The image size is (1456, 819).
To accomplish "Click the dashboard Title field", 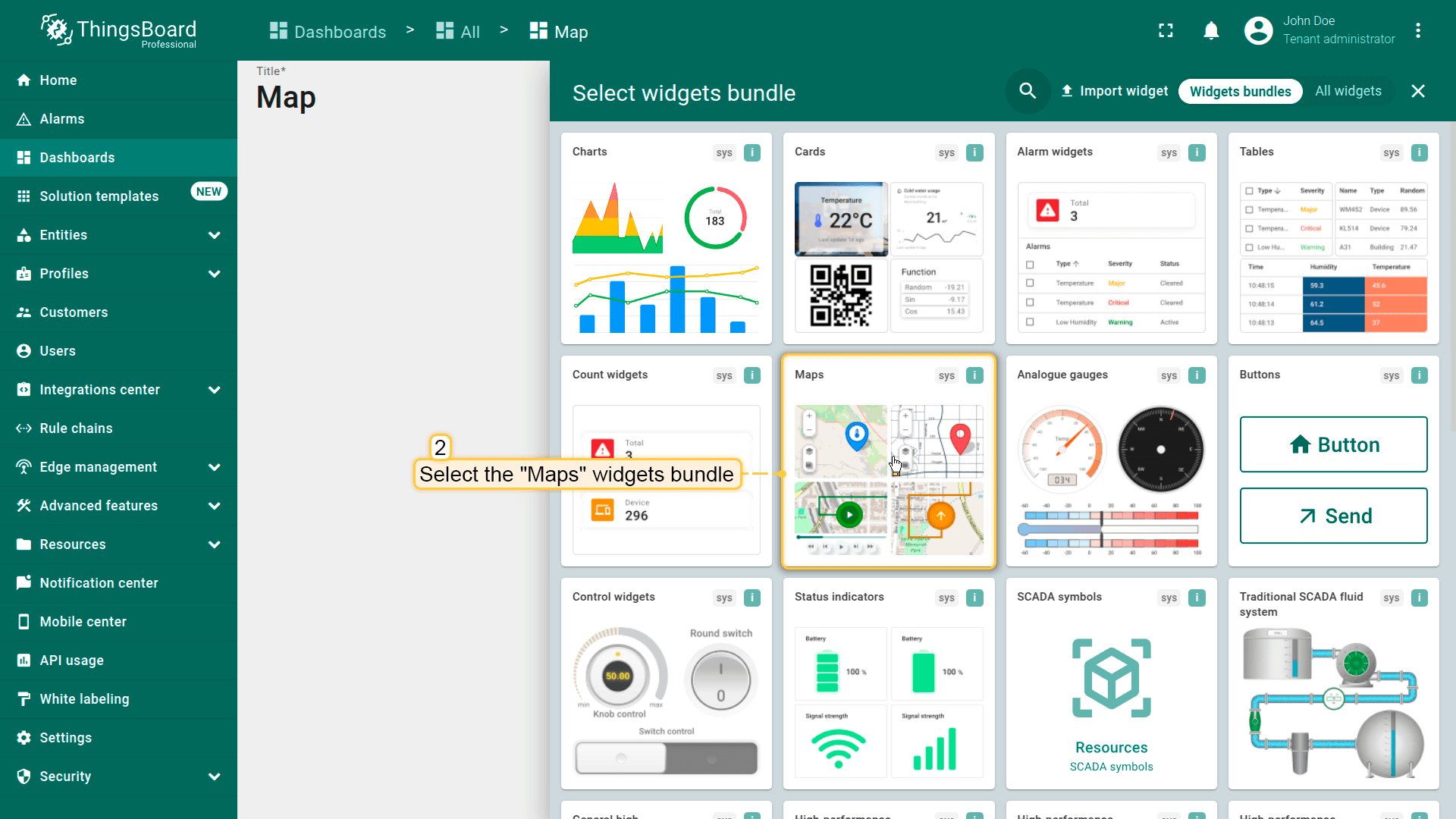I will (x=286, y=97).
